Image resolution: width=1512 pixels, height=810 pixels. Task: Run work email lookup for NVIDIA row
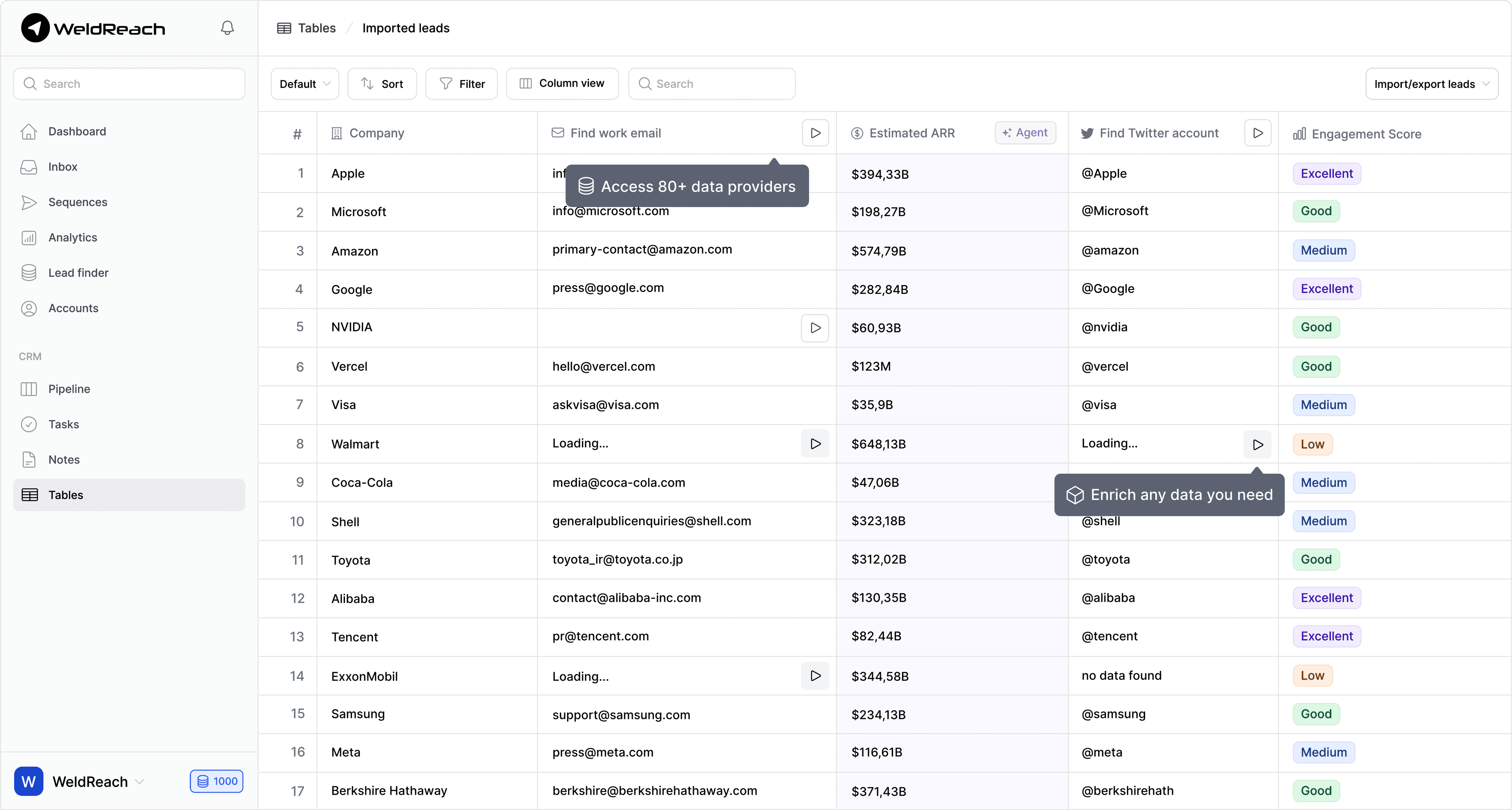pyautogui.click(x=815, y=328)
